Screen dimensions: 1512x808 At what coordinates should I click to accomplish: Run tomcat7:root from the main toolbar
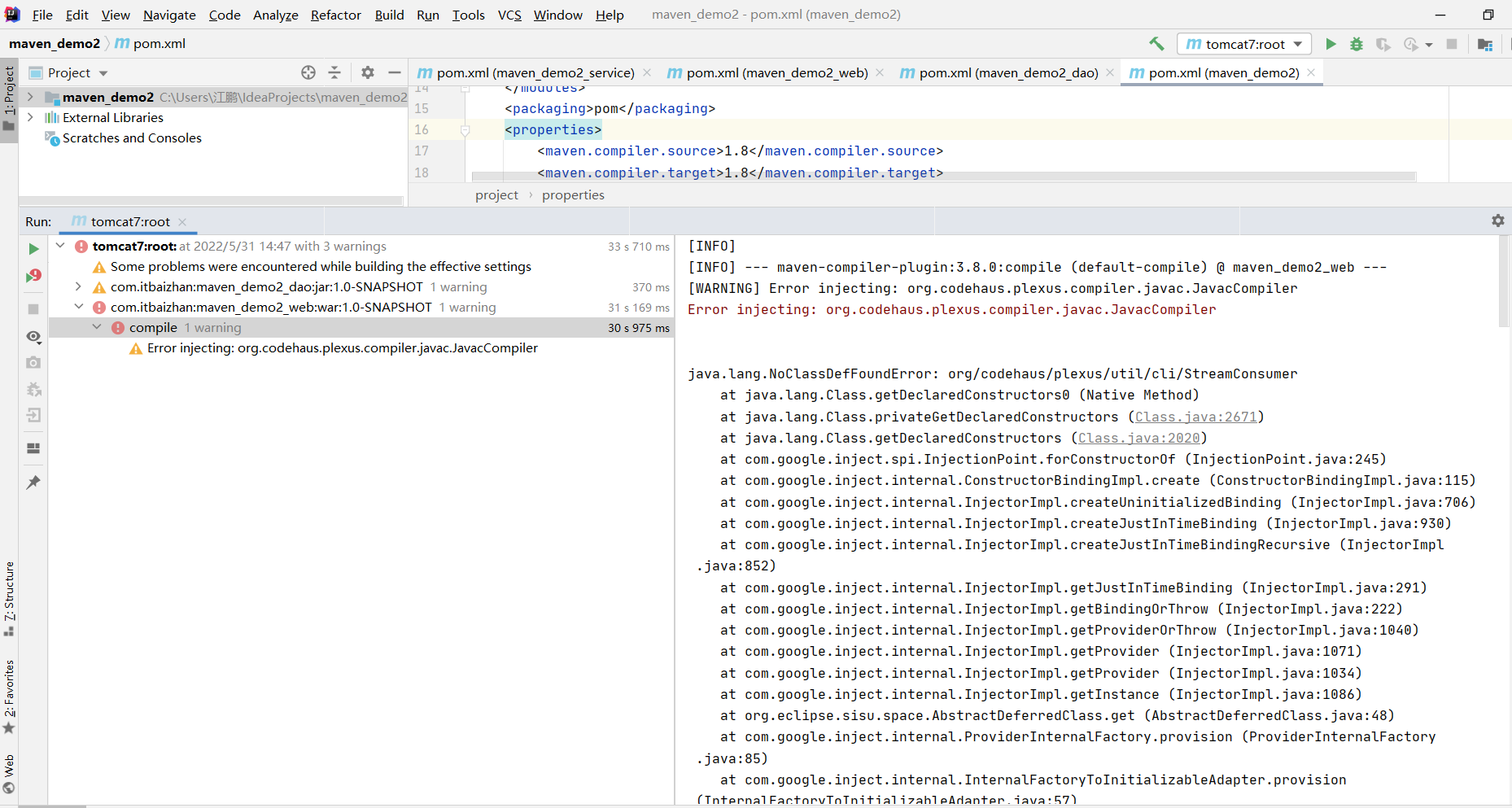tap(1331, 44)
